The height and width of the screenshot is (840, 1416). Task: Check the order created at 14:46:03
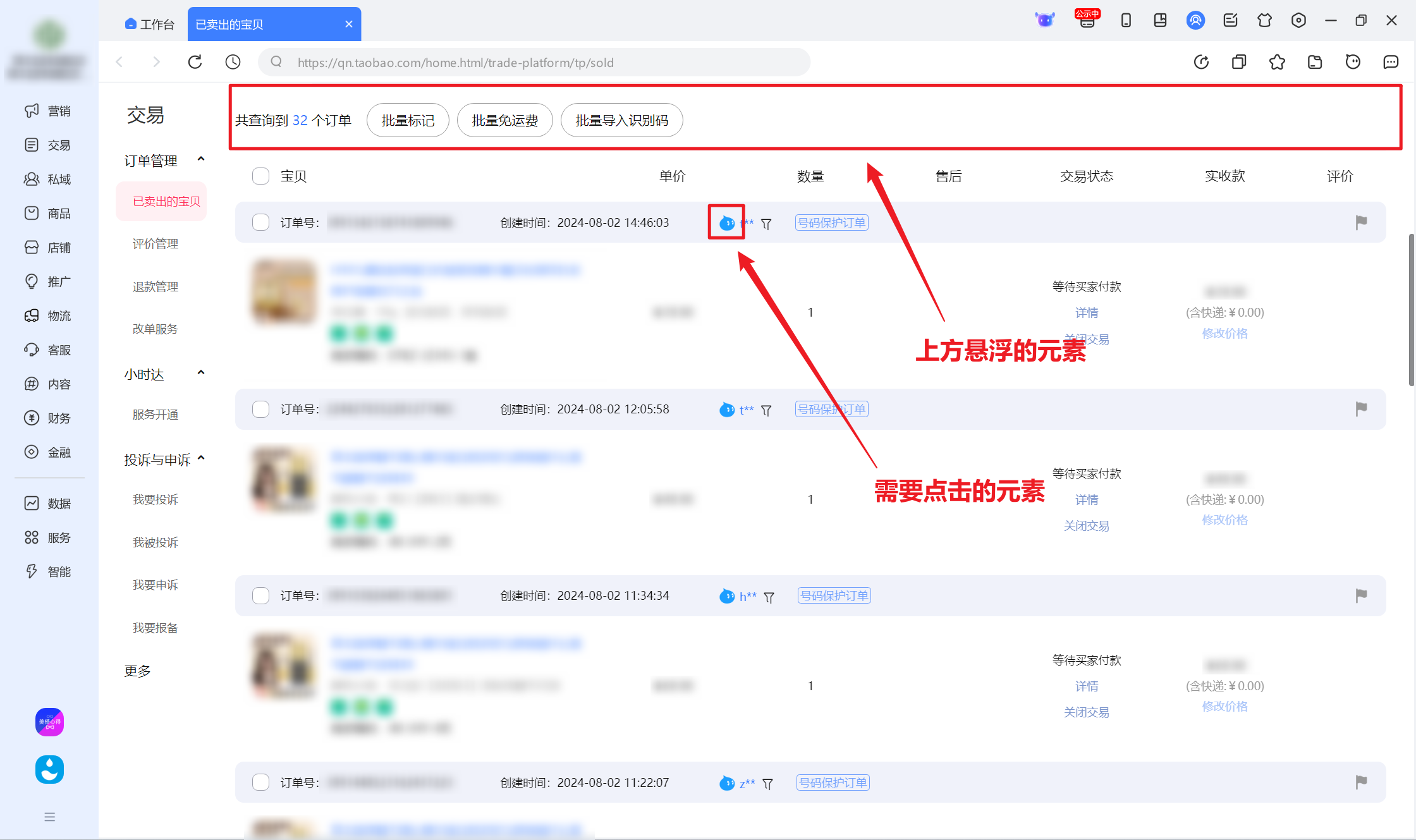(x=260, y=222)
